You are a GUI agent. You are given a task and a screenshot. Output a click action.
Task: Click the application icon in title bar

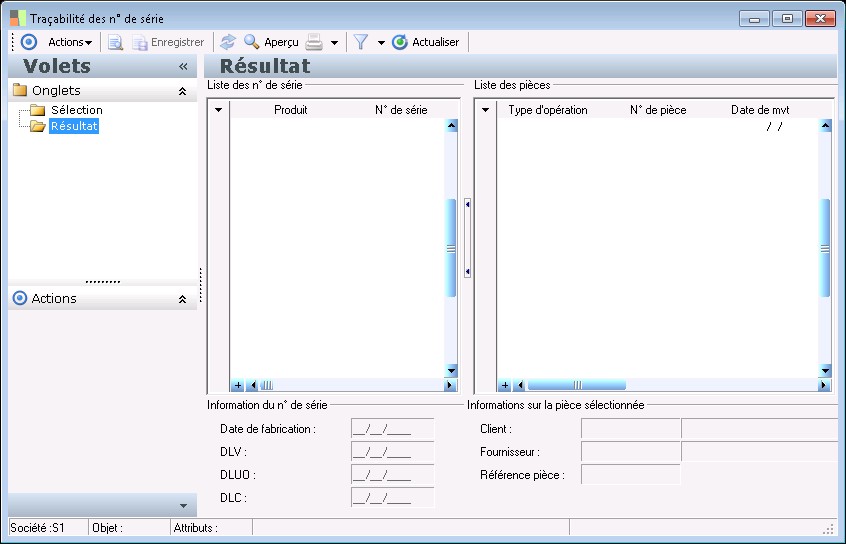(x=18, y=18)
